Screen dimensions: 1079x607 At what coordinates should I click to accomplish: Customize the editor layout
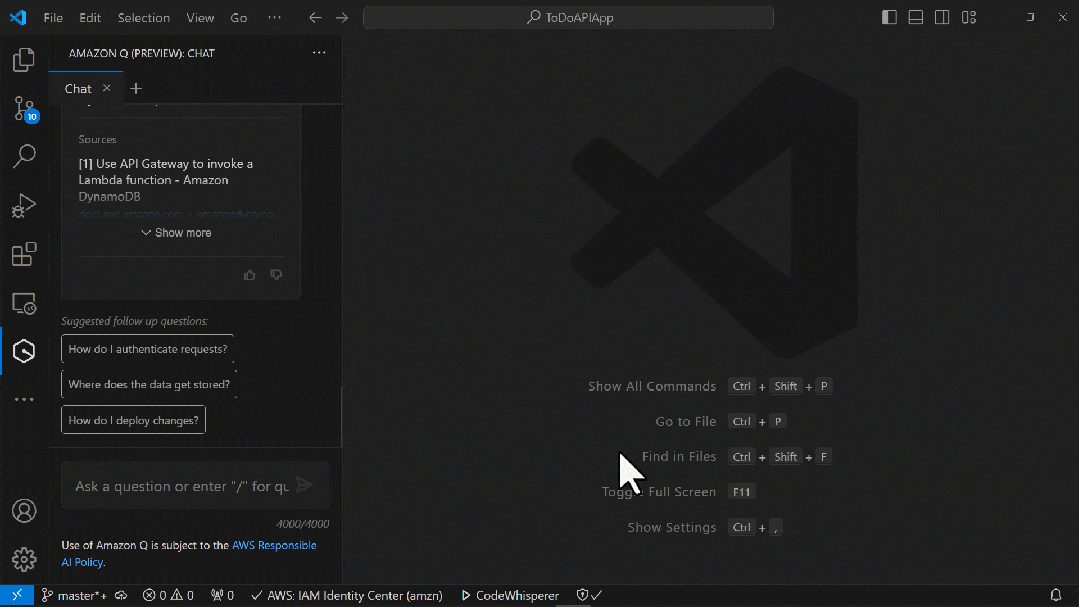tap(969, 17)
